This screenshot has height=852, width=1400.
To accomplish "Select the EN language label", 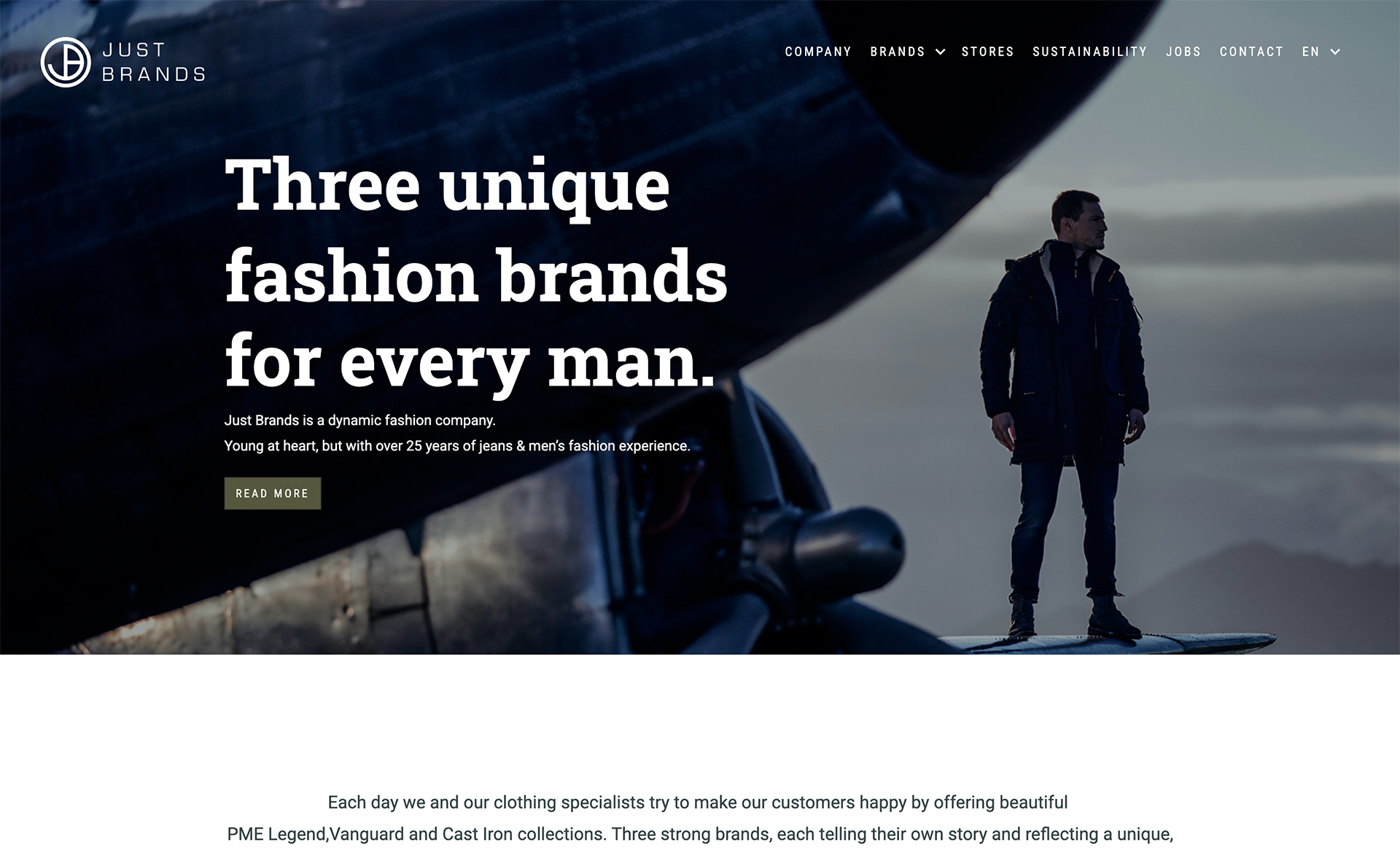I will pyautogui.click(x=1311, y=52).
